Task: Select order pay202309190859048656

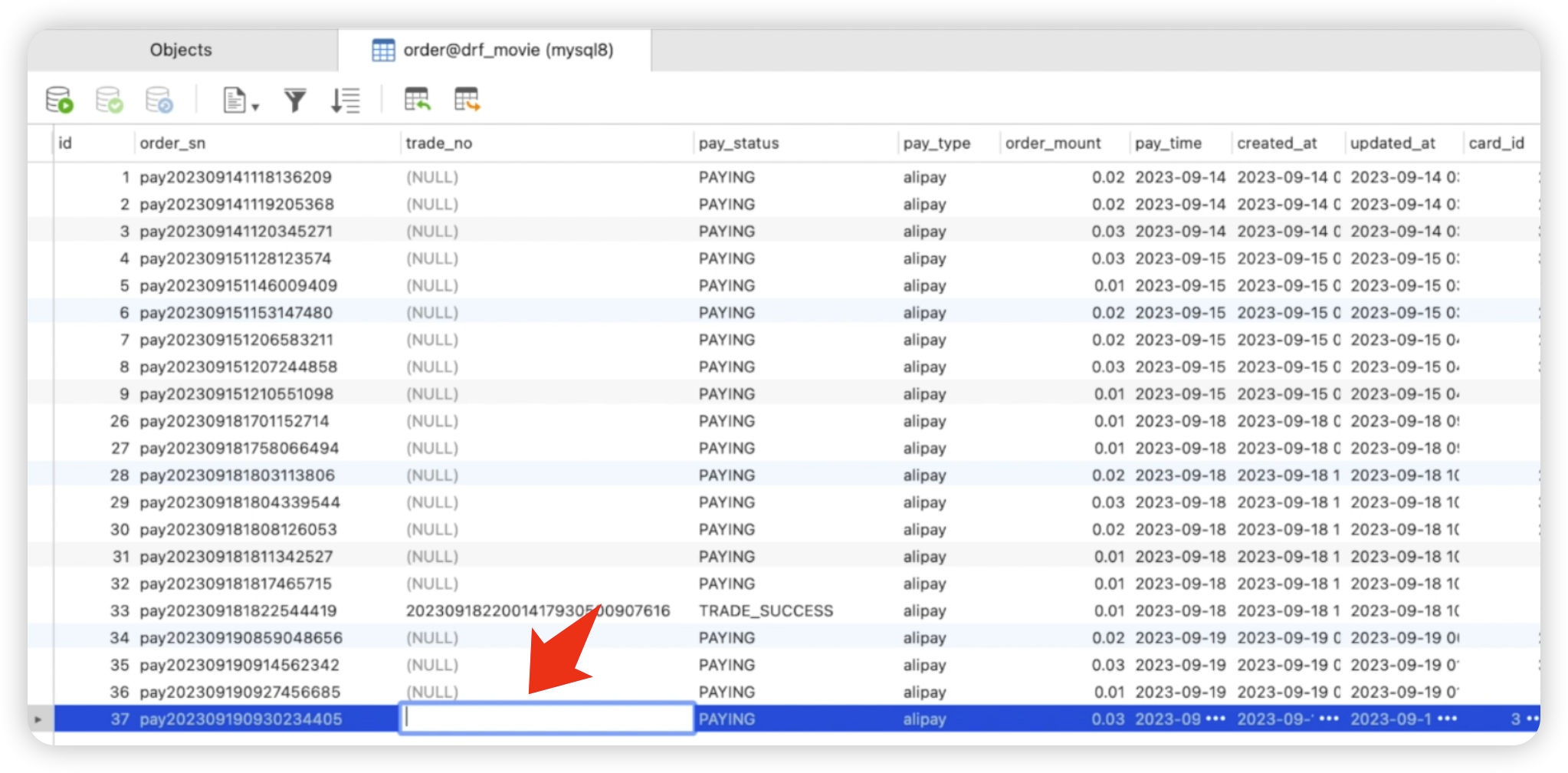Action: [241, 637]
